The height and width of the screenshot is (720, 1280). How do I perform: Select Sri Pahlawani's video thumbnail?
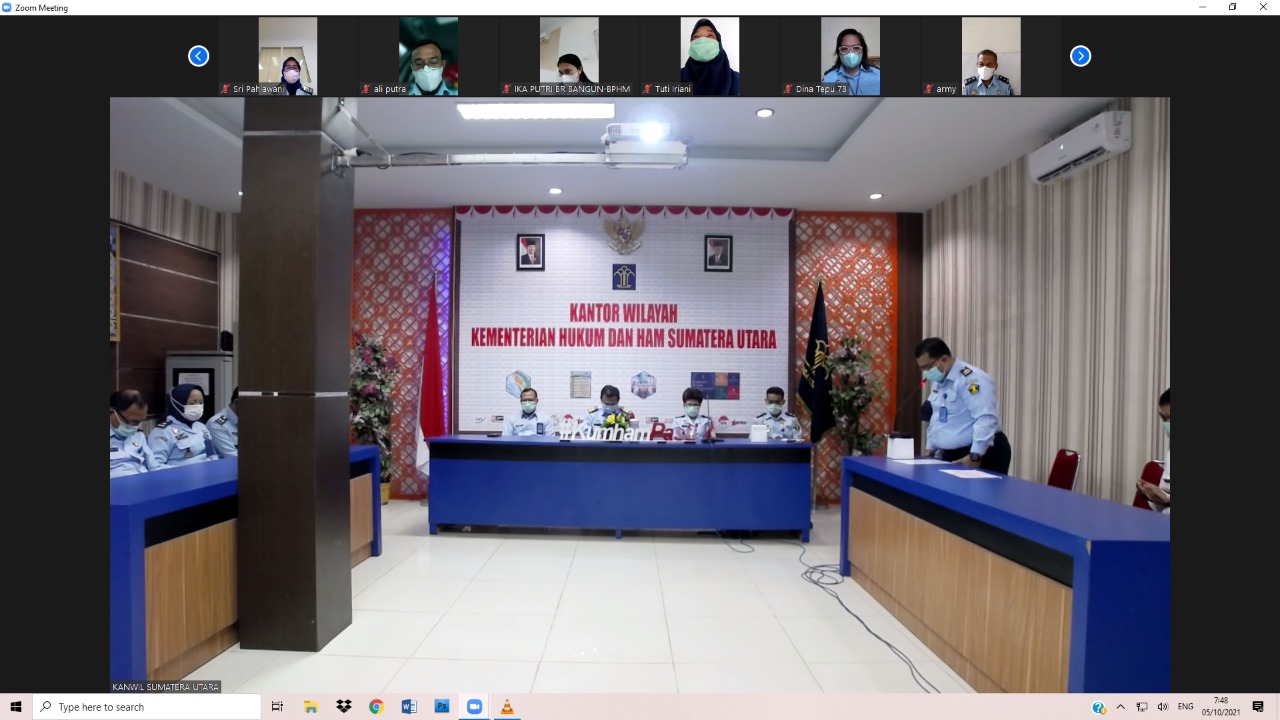click(288, 56)
